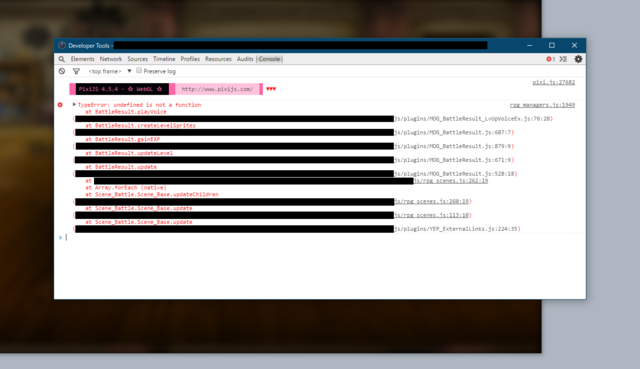The height and width of the screenshot is (369, 640).
Task: Open rpg_scenes.js:260:19 source link
Action: click(x=431, y=201)
